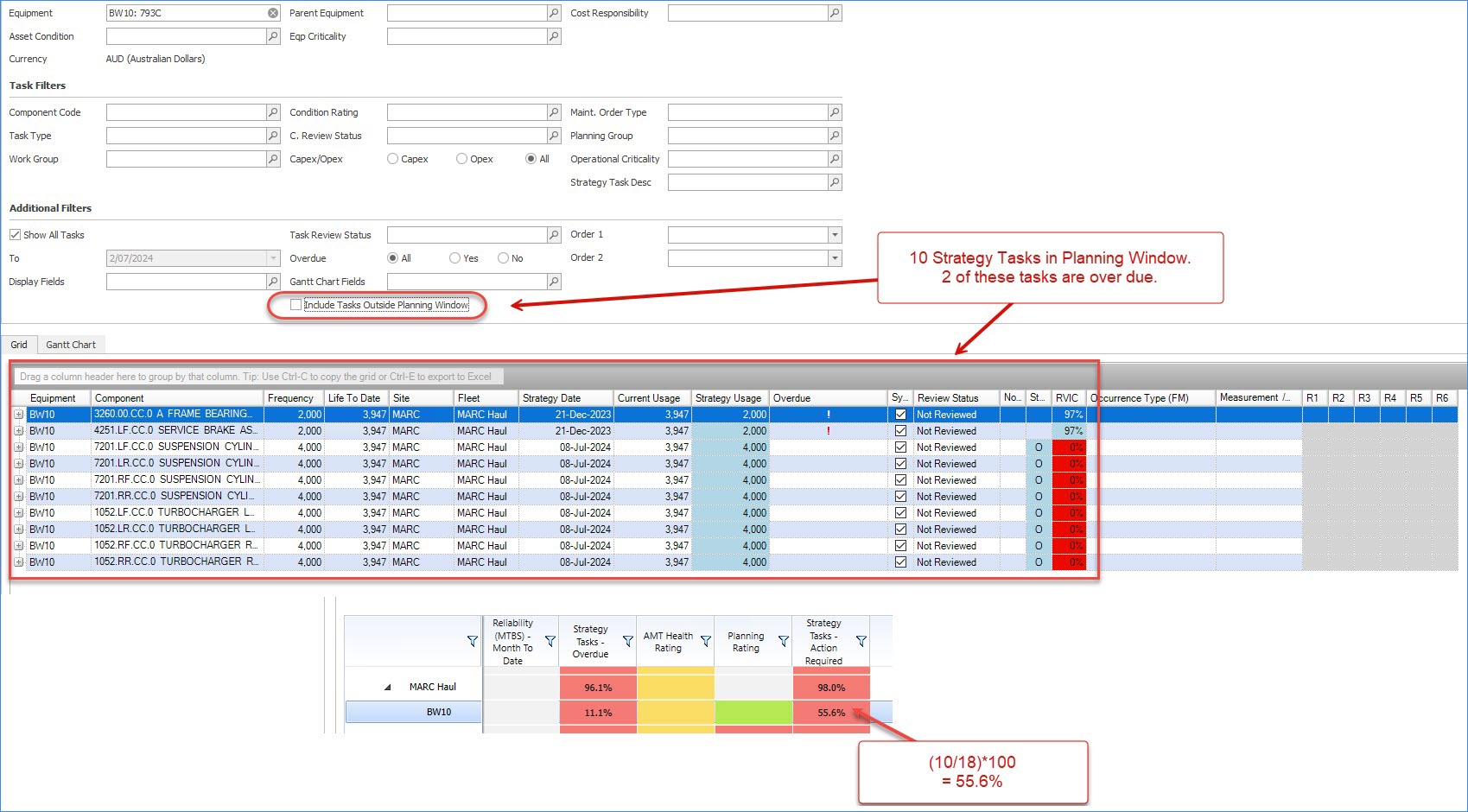
Task: Click the Equipment input field BW10: 793C
Action: click(x=186, y=13)
